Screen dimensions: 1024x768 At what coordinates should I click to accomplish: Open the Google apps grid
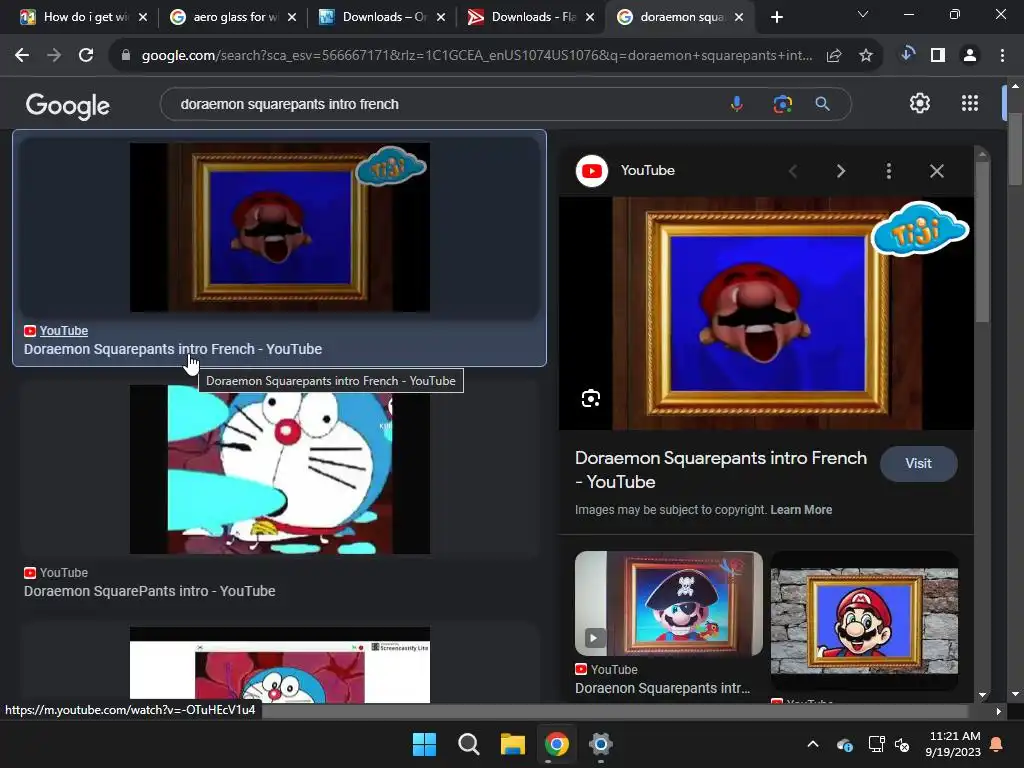coord(970,103)
